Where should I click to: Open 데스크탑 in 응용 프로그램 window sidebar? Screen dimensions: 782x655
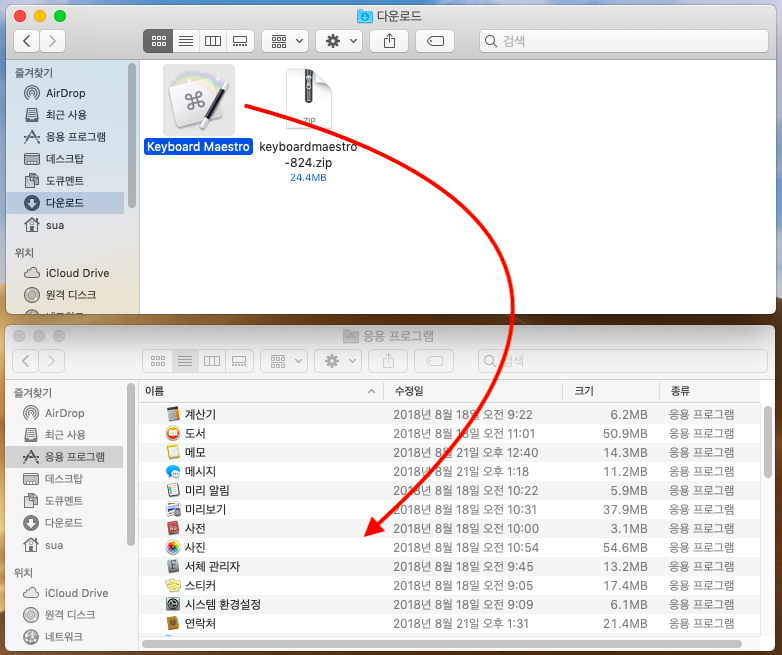tap(64, 479)
